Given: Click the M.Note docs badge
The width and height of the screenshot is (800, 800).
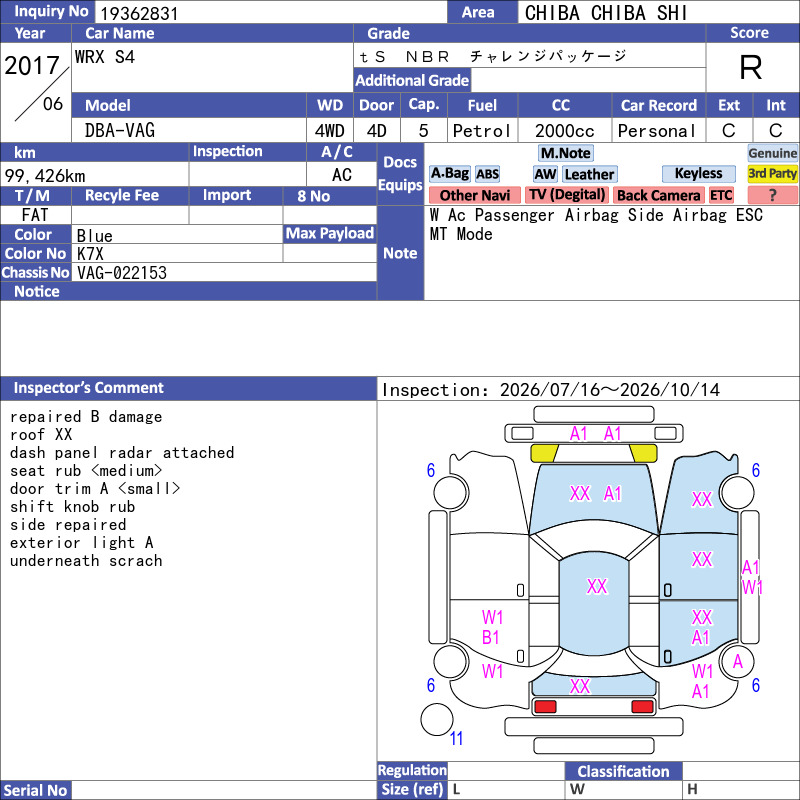Looking at the screenshot, I should (566, 153).
